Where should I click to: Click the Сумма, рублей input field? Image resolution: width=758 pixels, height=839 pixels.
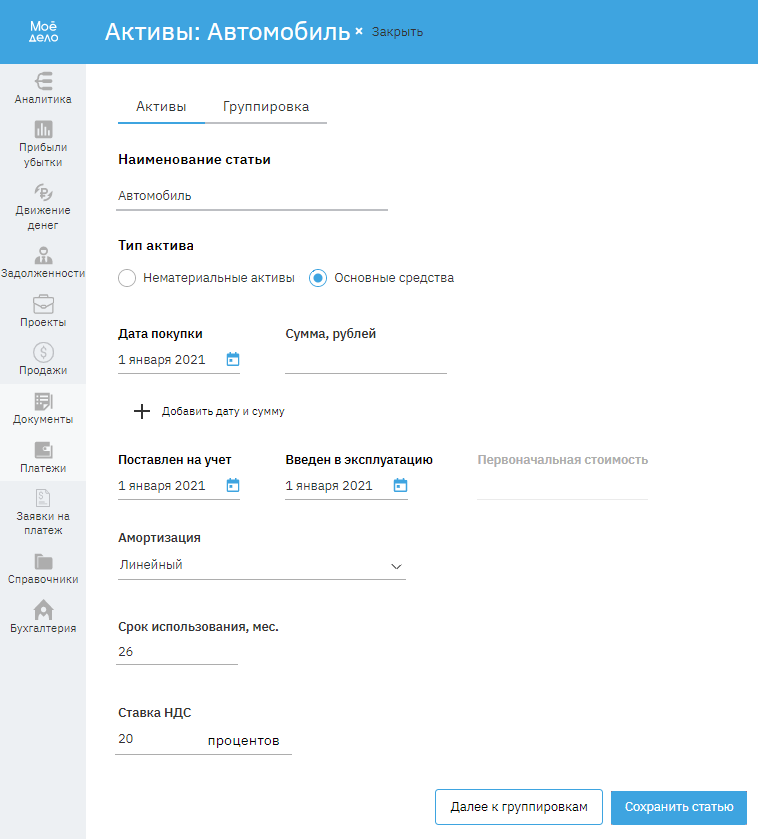click(366, 360)
